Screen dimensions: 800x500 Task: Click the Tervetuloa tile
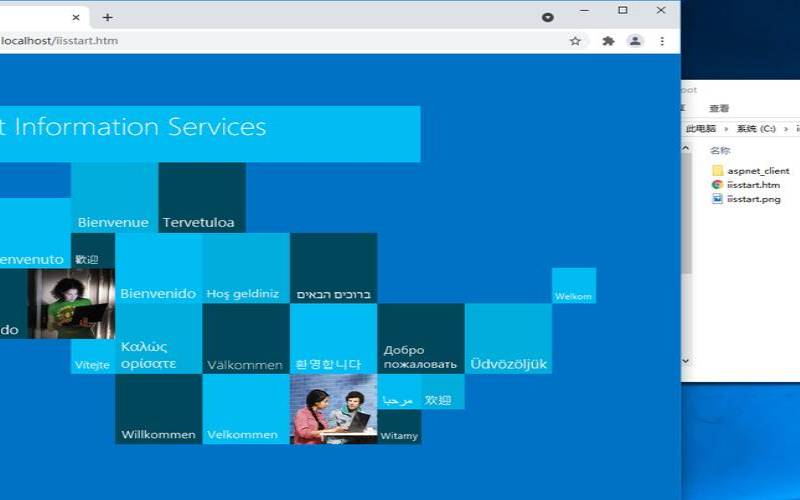[202, 198]
